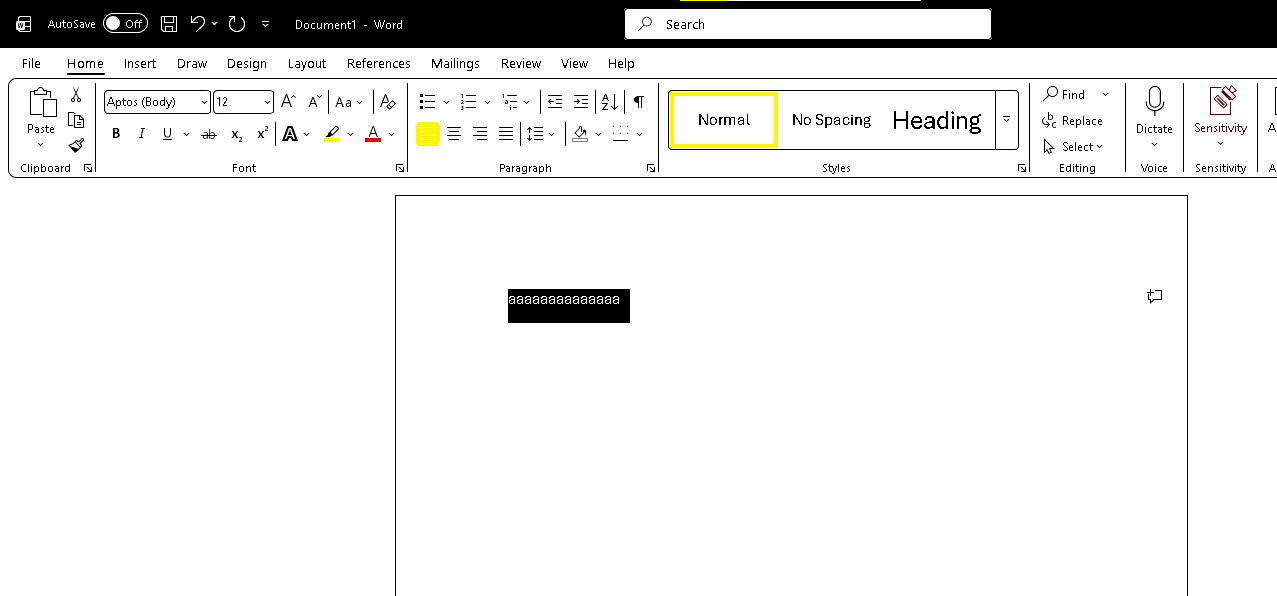Toggle bold formatting
The image size is (1277, 596).
[x=116, y=134]
